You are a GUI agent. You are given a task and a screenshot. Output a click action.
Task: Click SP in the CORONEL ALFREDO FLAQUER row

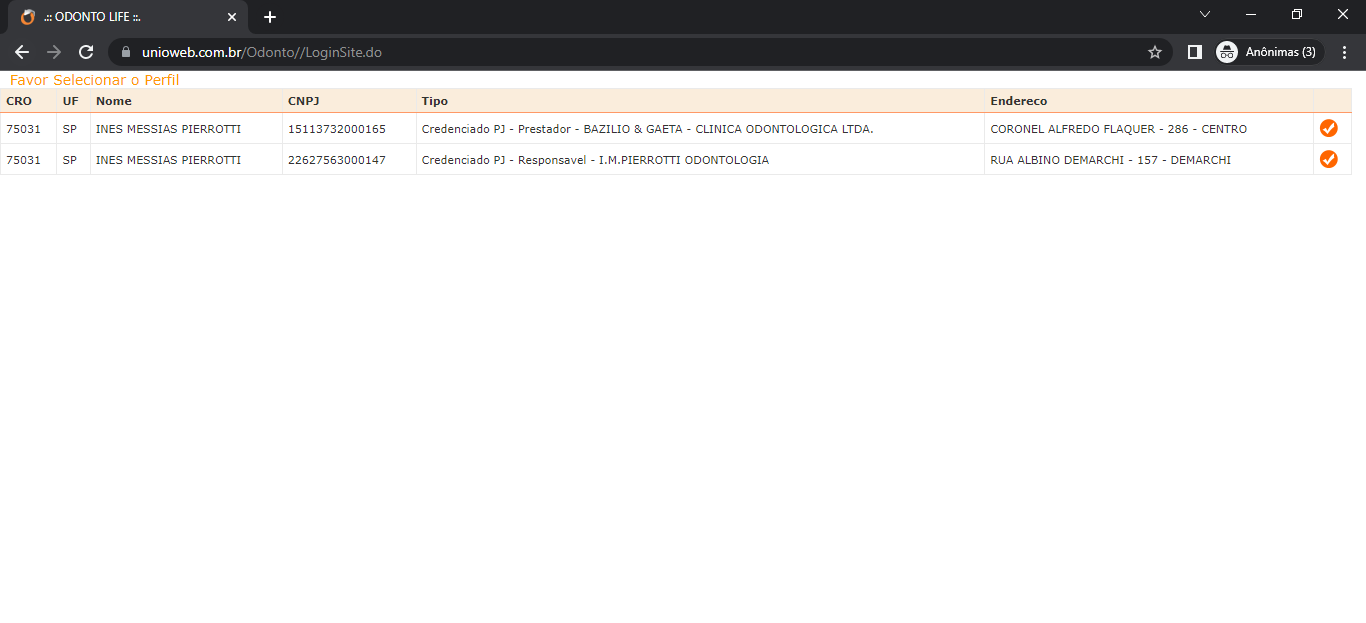click(x=70, y=129)
